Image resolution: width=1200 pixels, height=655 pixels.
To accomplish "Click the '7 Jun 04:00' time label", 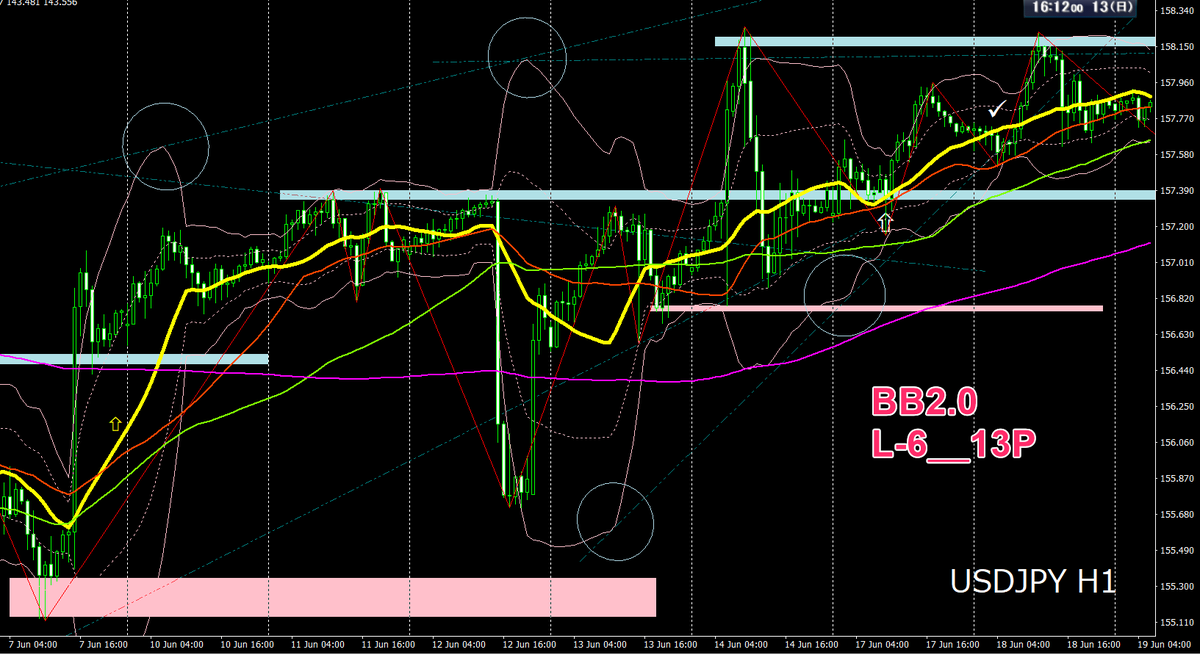I will (34, 646).
